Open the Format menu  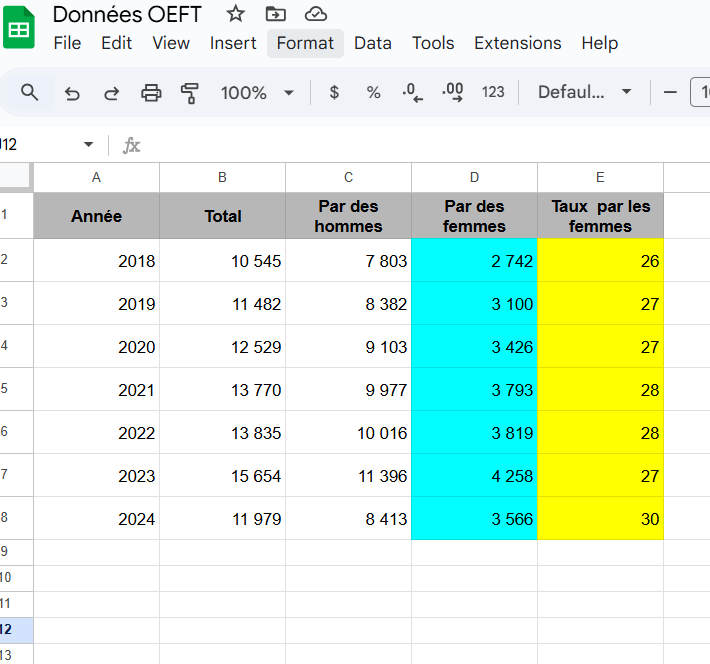pyautogui.click(x=305, y=43)
